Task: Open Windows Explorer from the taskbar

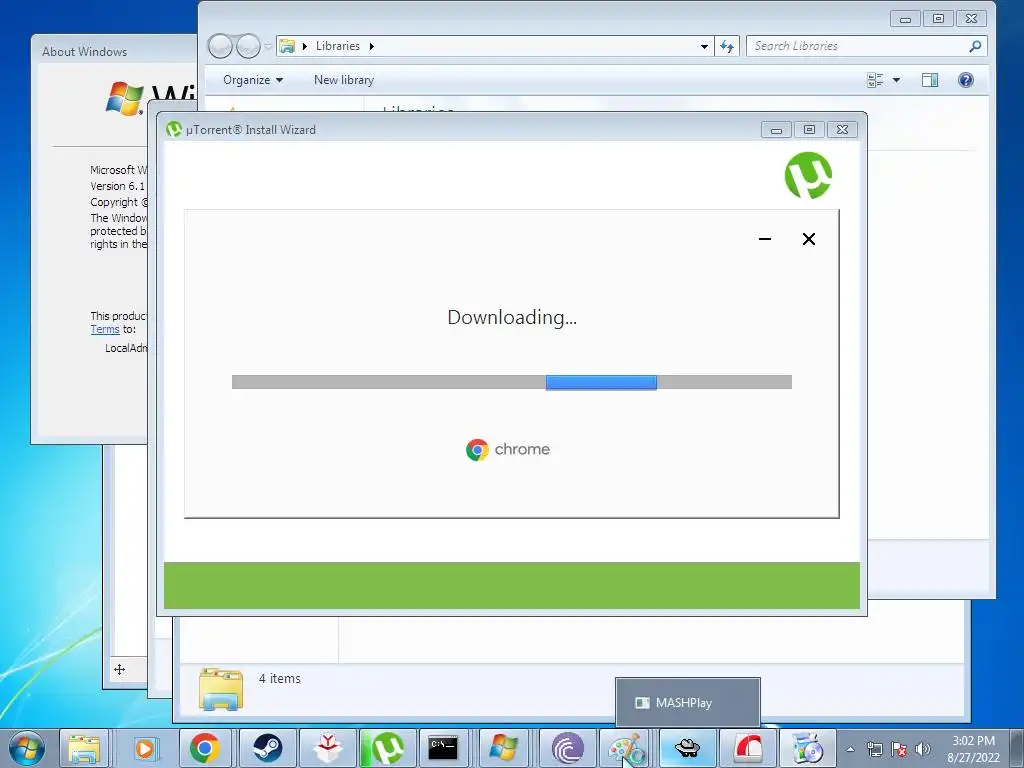Action: pyautogui.click(x=84, y=748)
